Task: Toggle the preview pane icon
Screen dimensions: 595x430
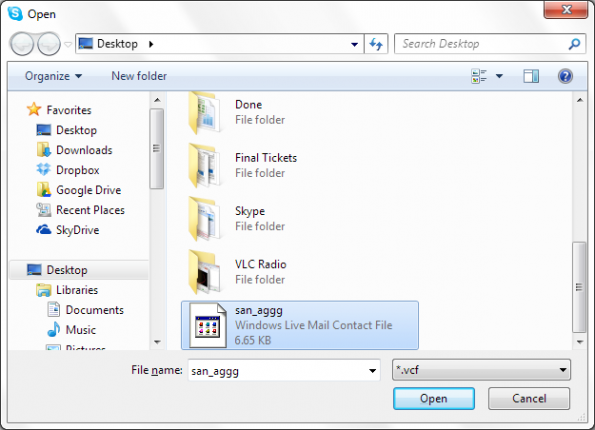Action: point(531,76)
